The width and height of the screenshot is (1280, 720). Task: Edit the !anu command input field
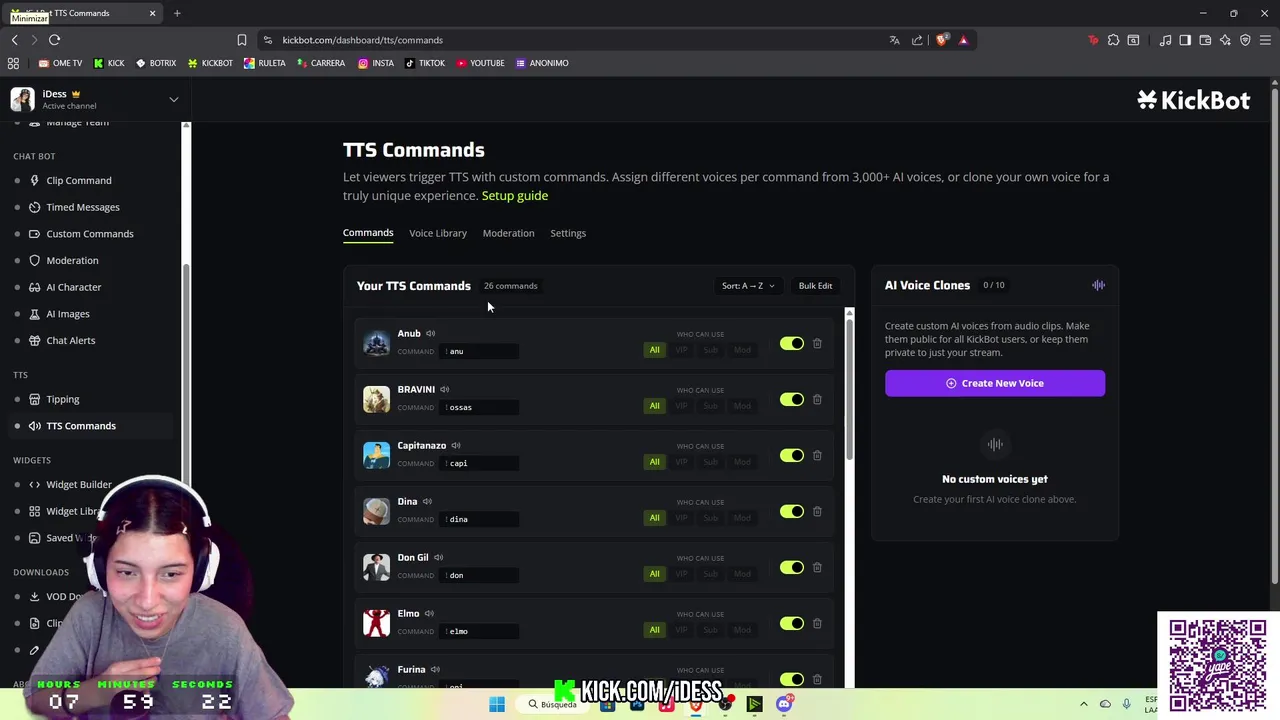[480, 351]
